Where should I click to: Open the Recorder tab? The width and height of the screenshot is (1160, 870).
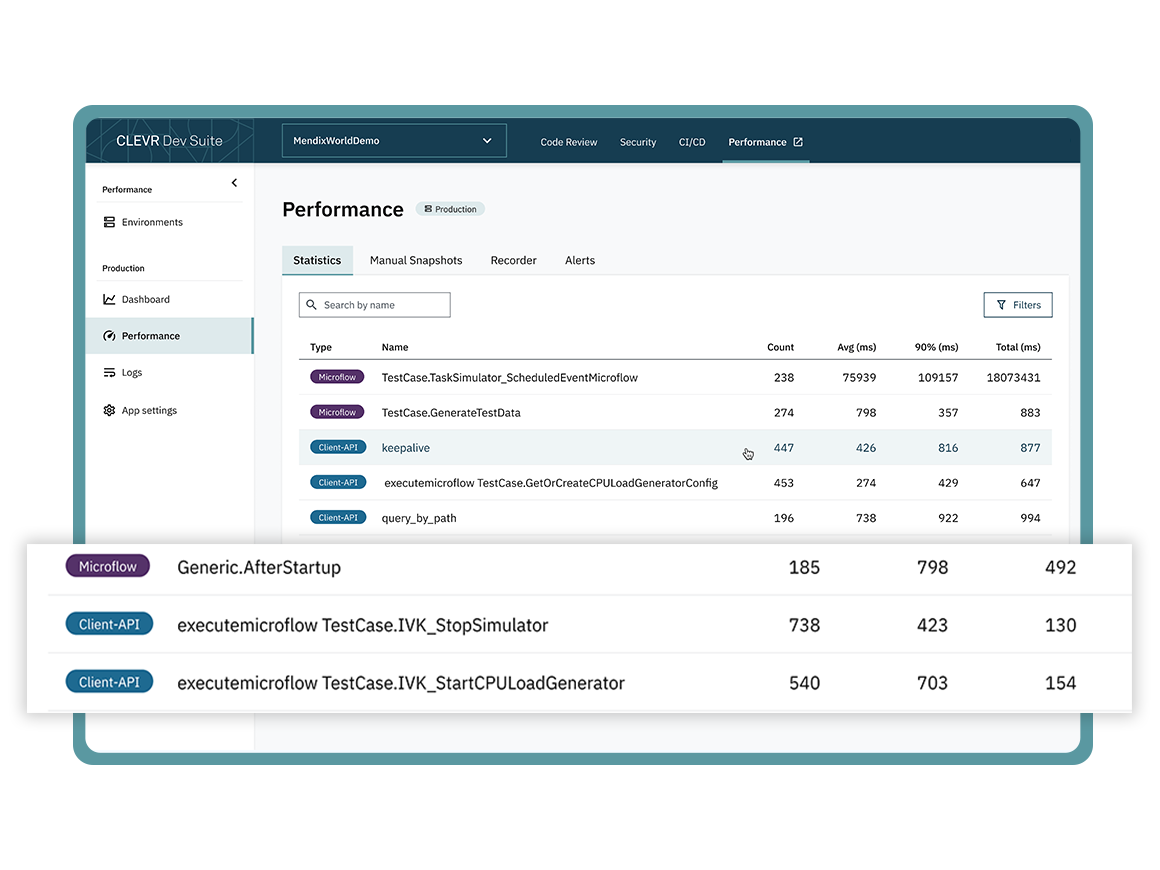[x=513, y=260]
